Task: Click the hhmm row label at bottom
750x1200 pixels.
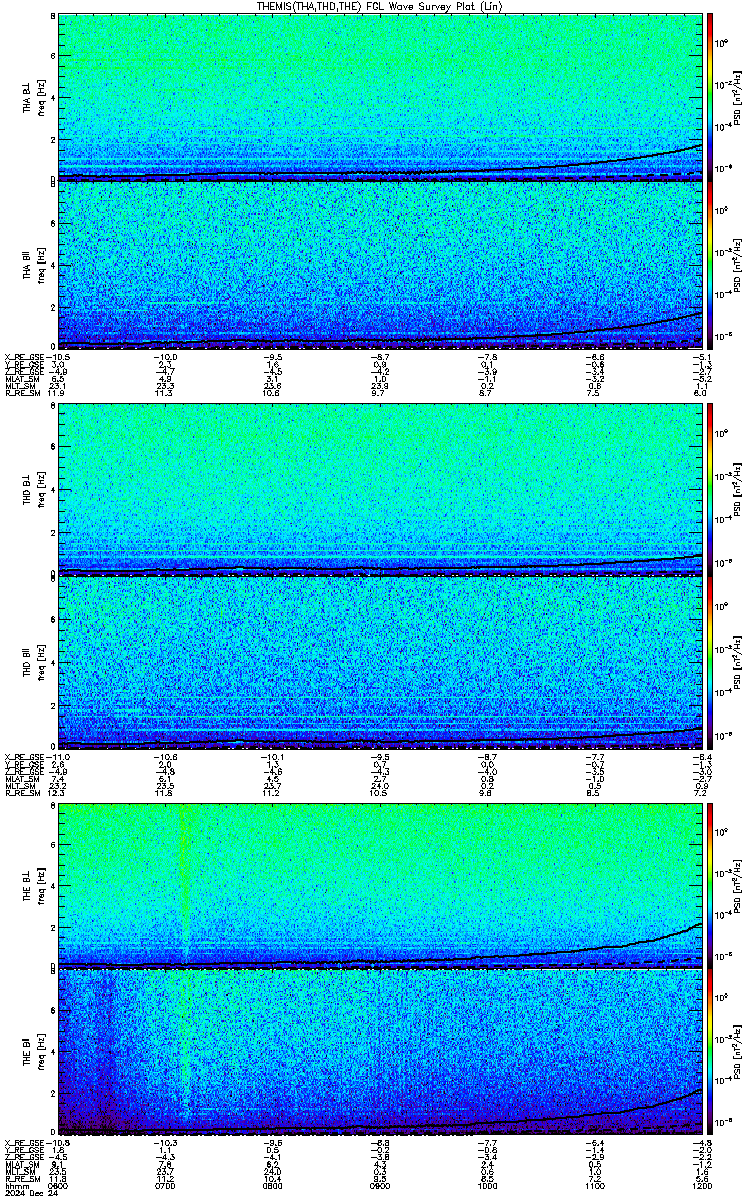Action: click(15, 1186)
